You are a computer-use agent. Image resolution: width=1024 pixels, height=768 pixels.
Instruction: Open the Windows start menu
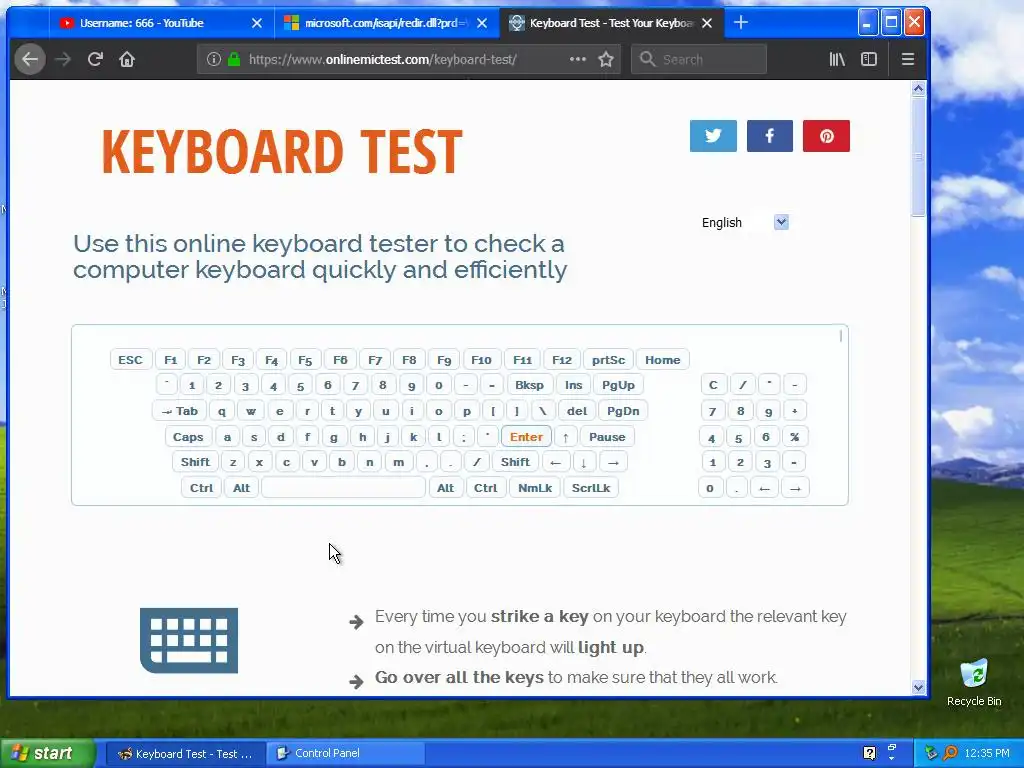pos(47,753)
